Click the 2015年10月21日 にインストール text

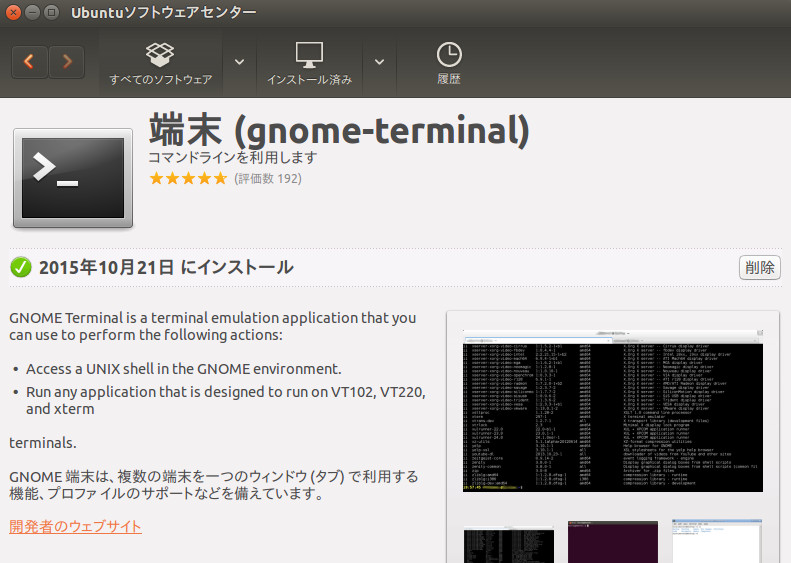tap(166, 267)
